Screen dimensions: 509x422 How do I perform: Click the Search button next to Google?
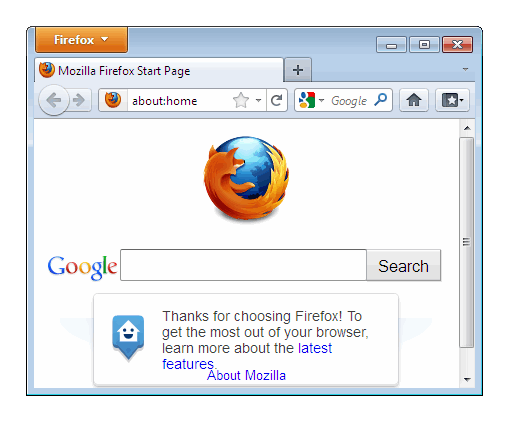[x=403, y=266]
